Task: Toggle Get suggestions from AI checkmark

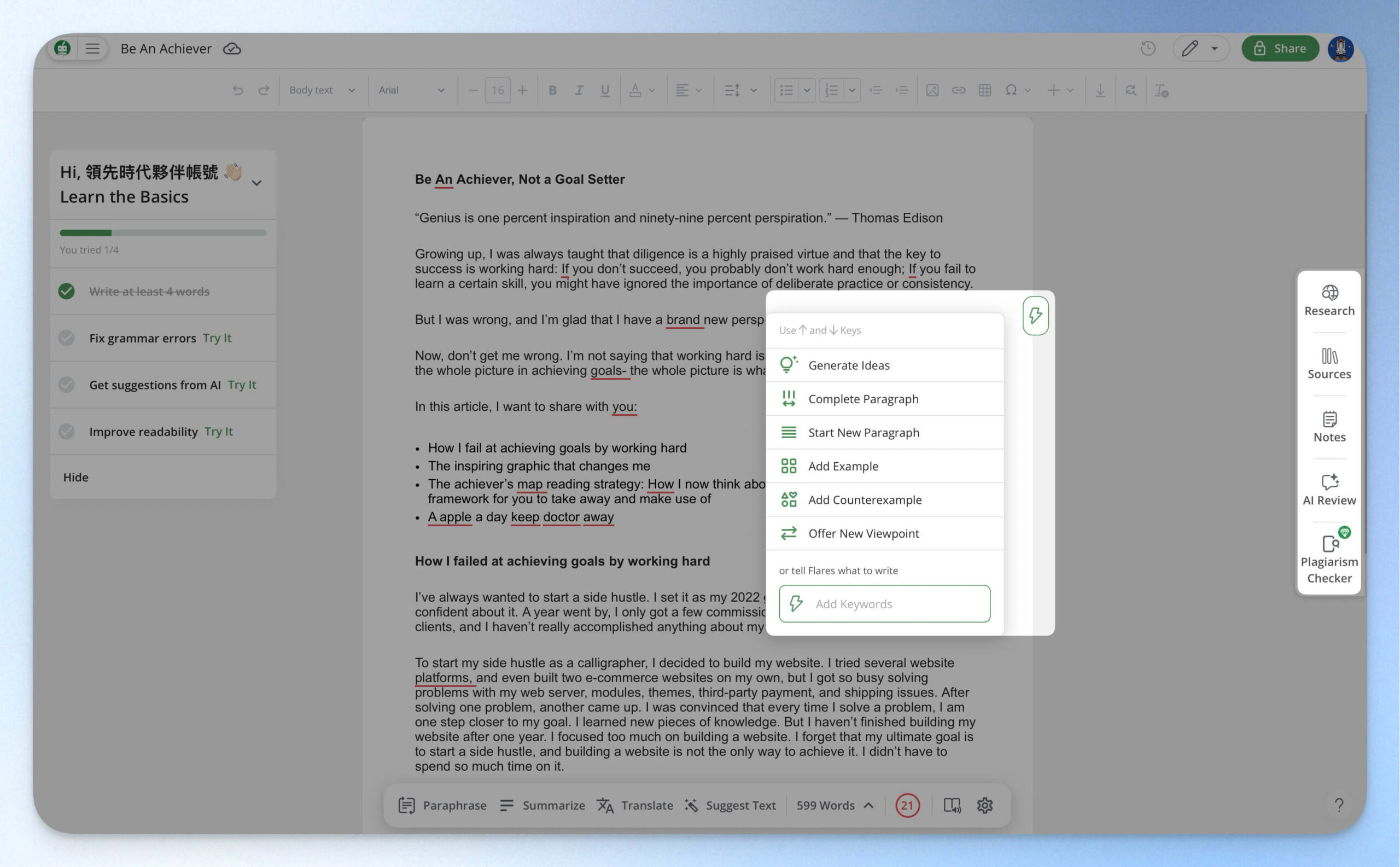Action: tap(67, 385)
